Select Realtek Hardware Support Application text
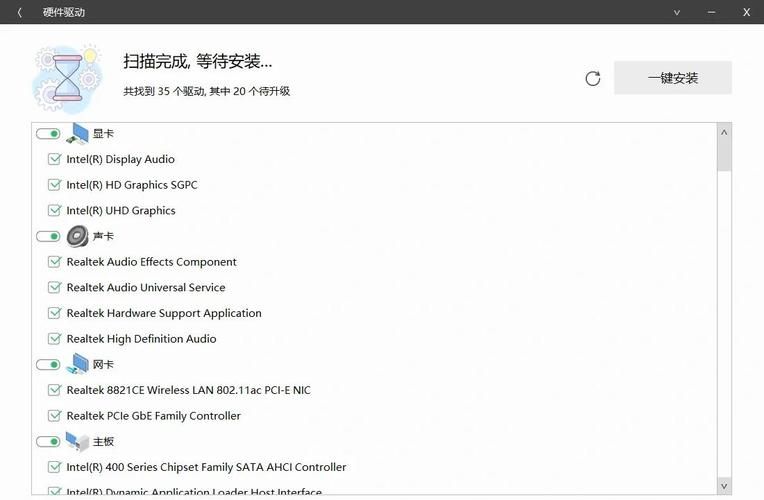This screenshot has width=764, height=500. [x=164, y=313]
